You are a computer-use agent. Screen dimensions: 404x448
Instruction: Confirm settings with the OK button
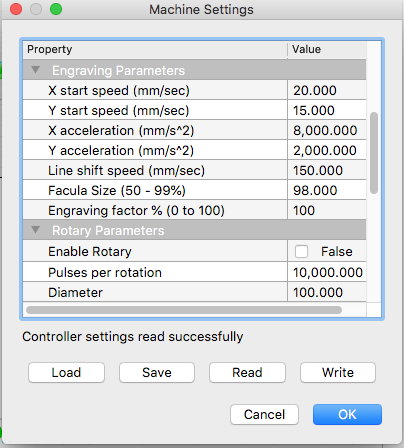(347, 414)
